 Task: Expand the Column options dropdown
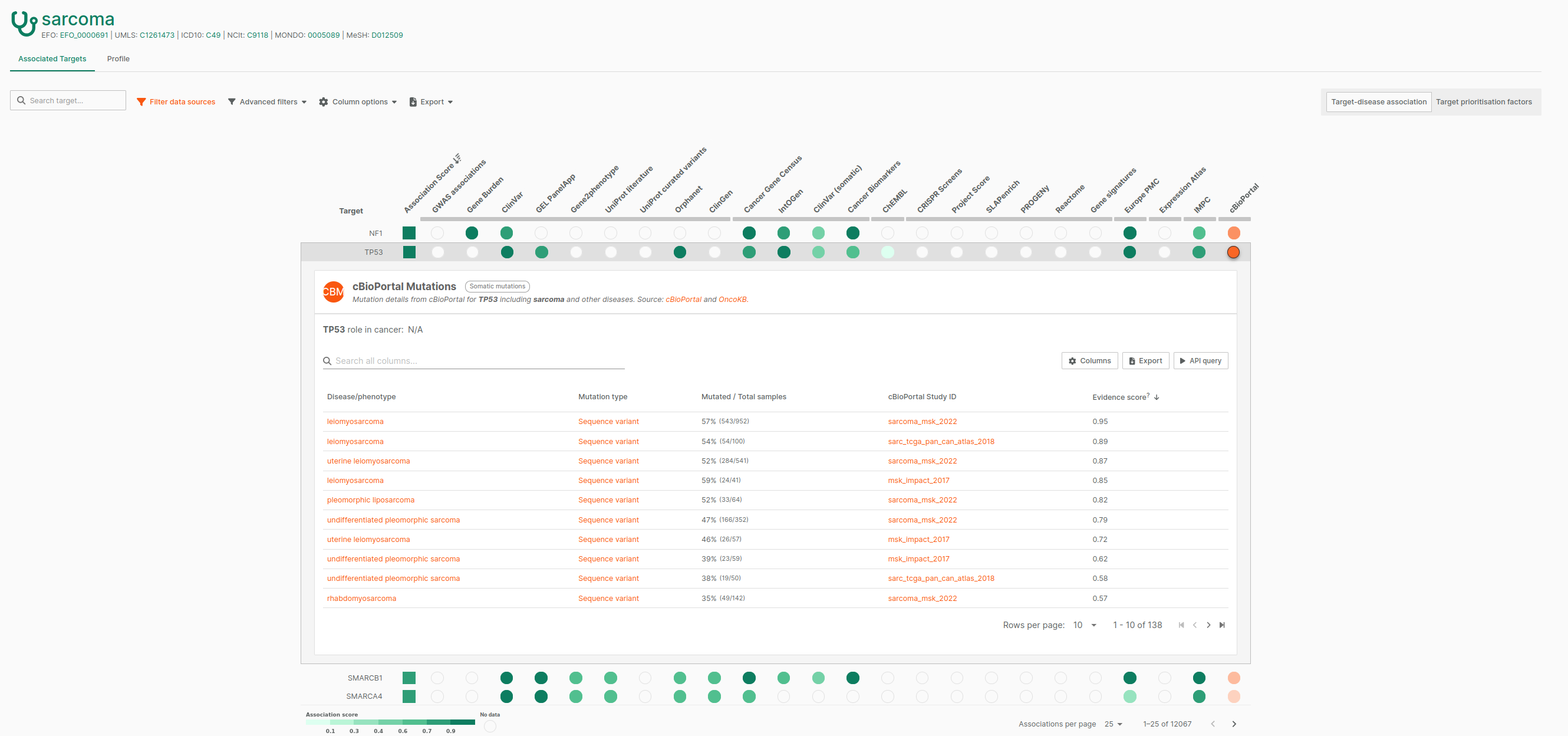pyautogui.click(x=358, y=101)
